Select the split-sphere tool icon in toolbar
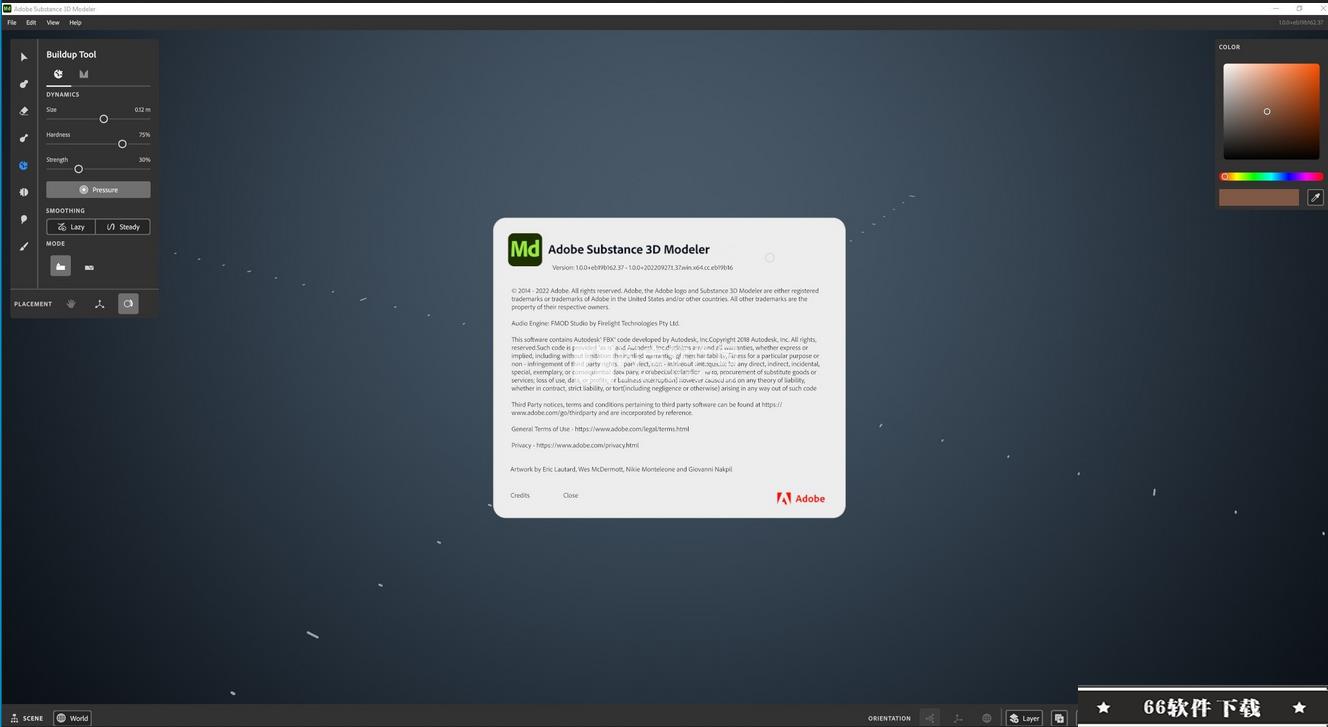Viewport: 1328px width, 727px height. pos(24,192)
